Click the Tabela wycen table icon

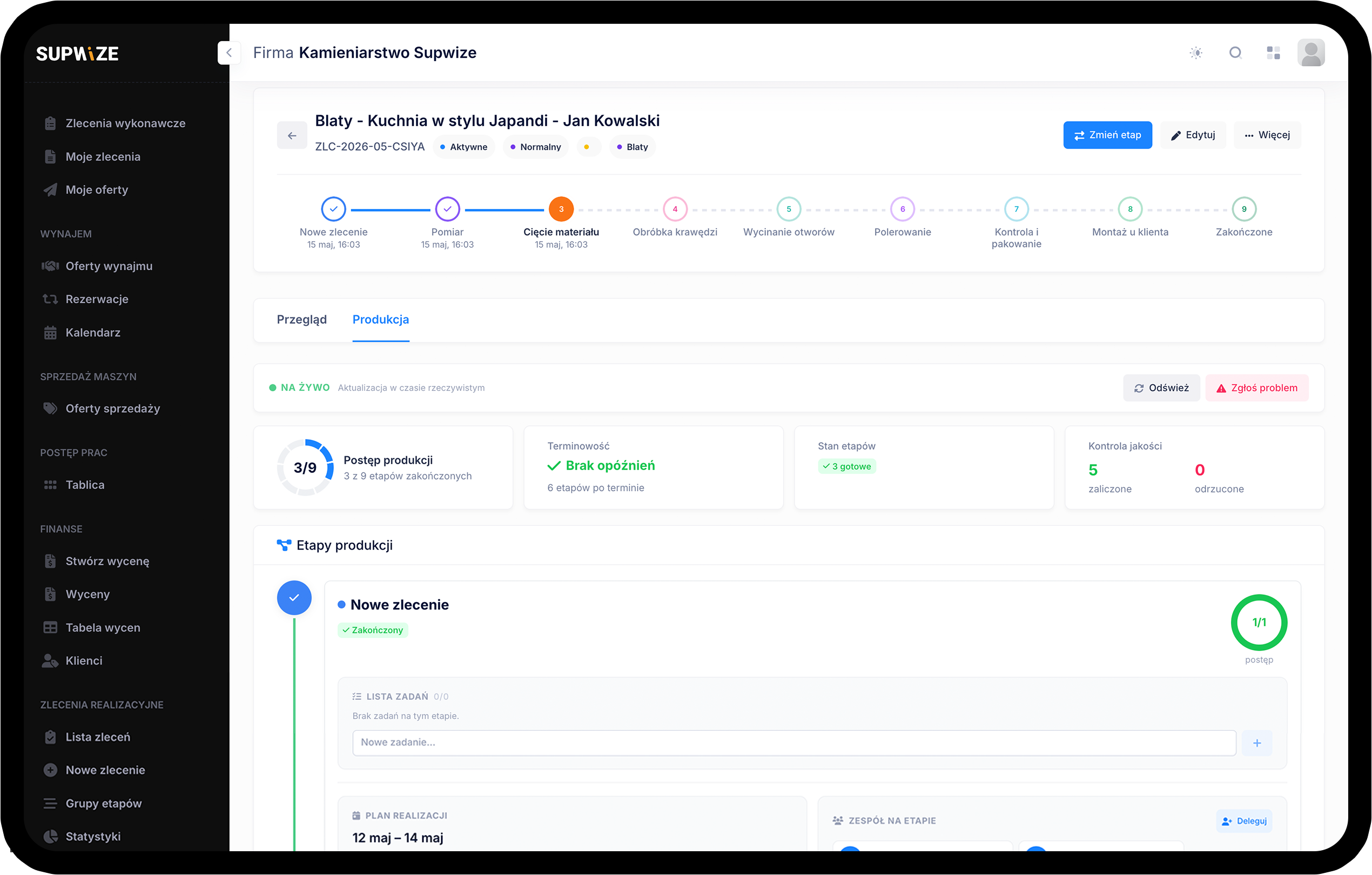pyautogui.click(x=50, y=628)
